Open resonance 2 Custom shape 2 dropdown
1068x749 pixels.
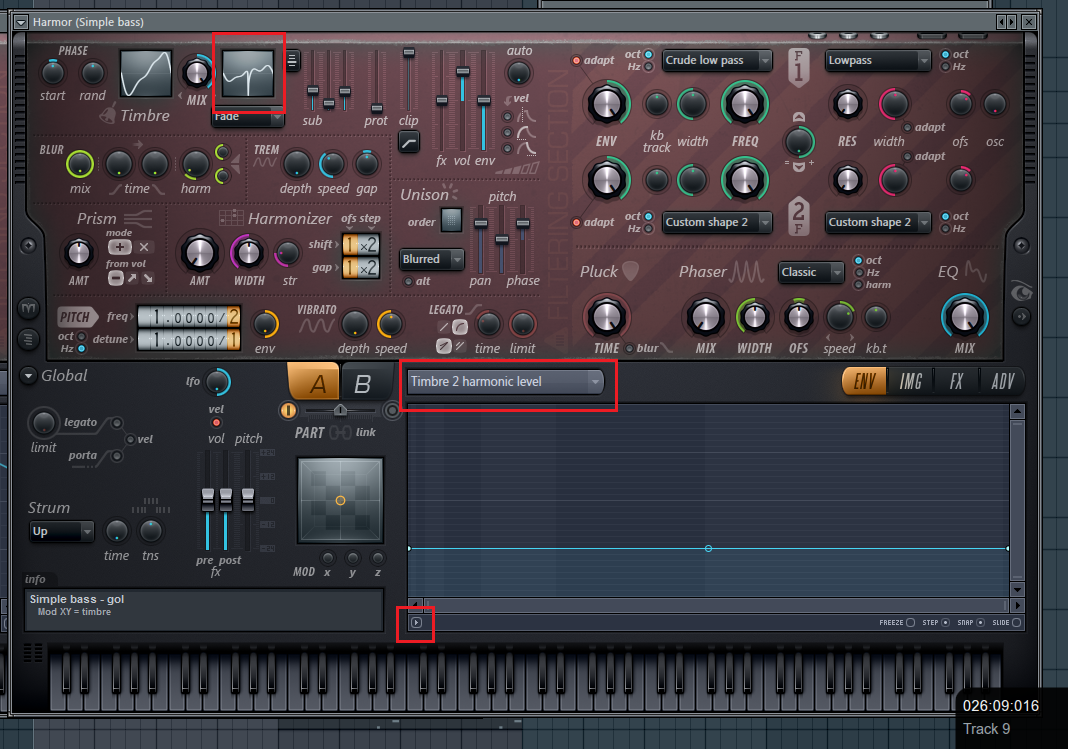(x=878, y=223)
